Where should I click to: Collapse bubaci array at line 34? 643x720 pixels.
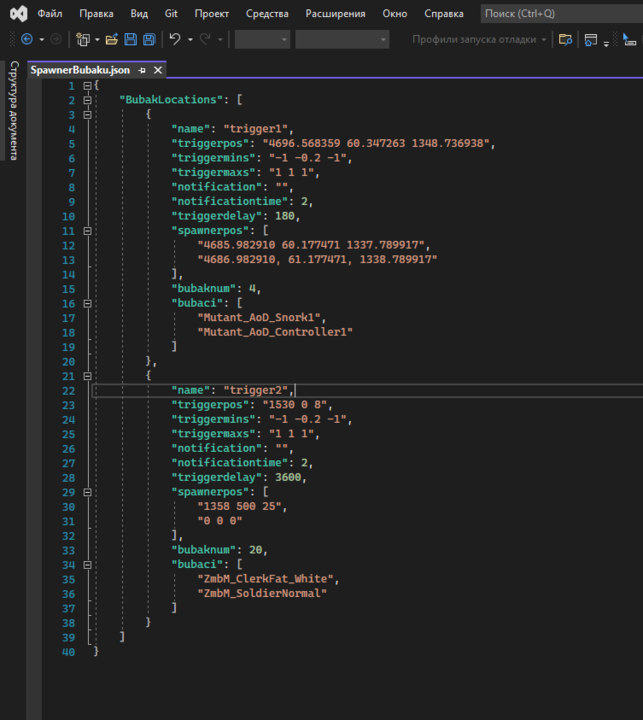(87, 565)
